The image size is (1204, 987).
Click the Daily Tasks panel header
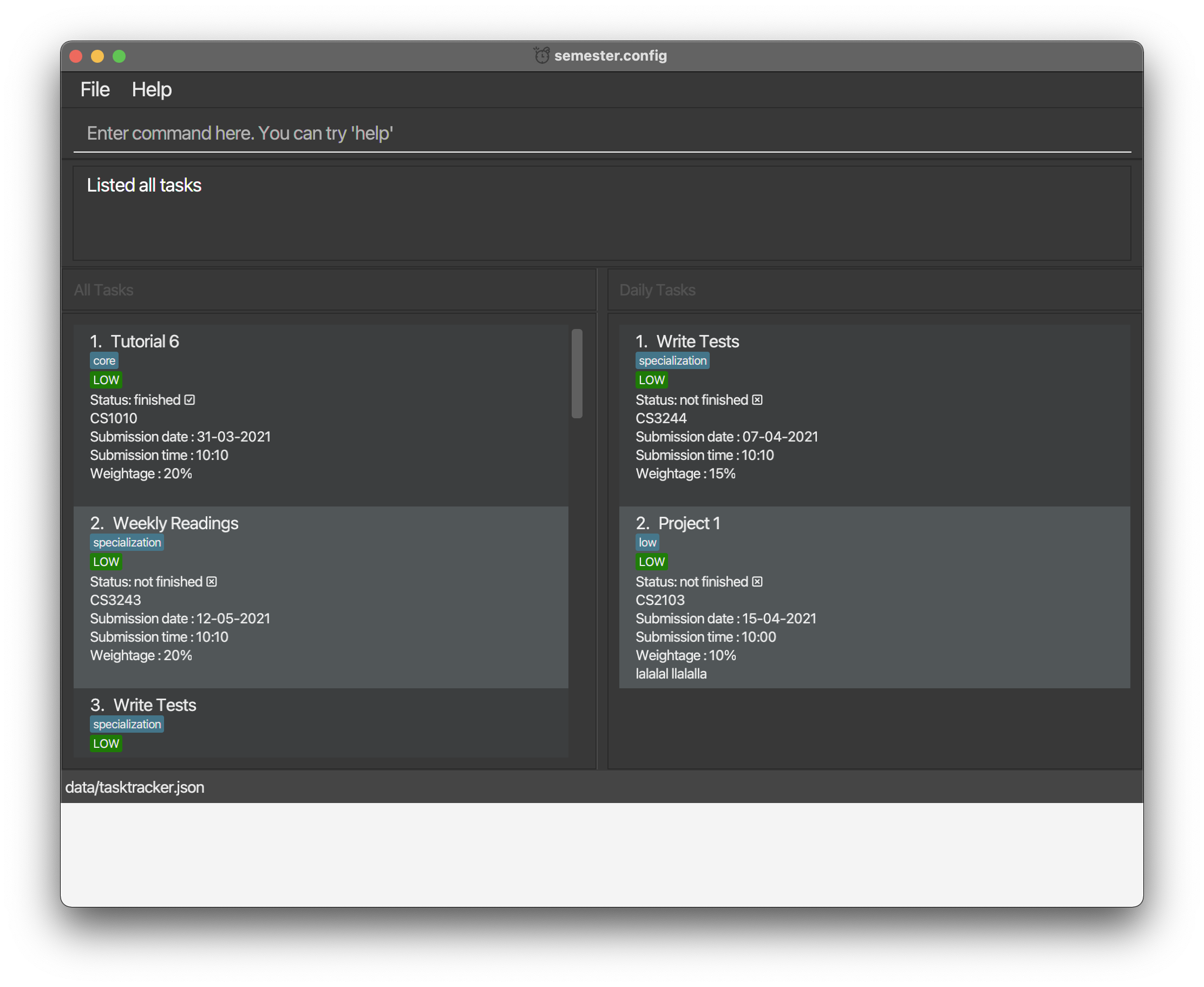click(657, 290)
